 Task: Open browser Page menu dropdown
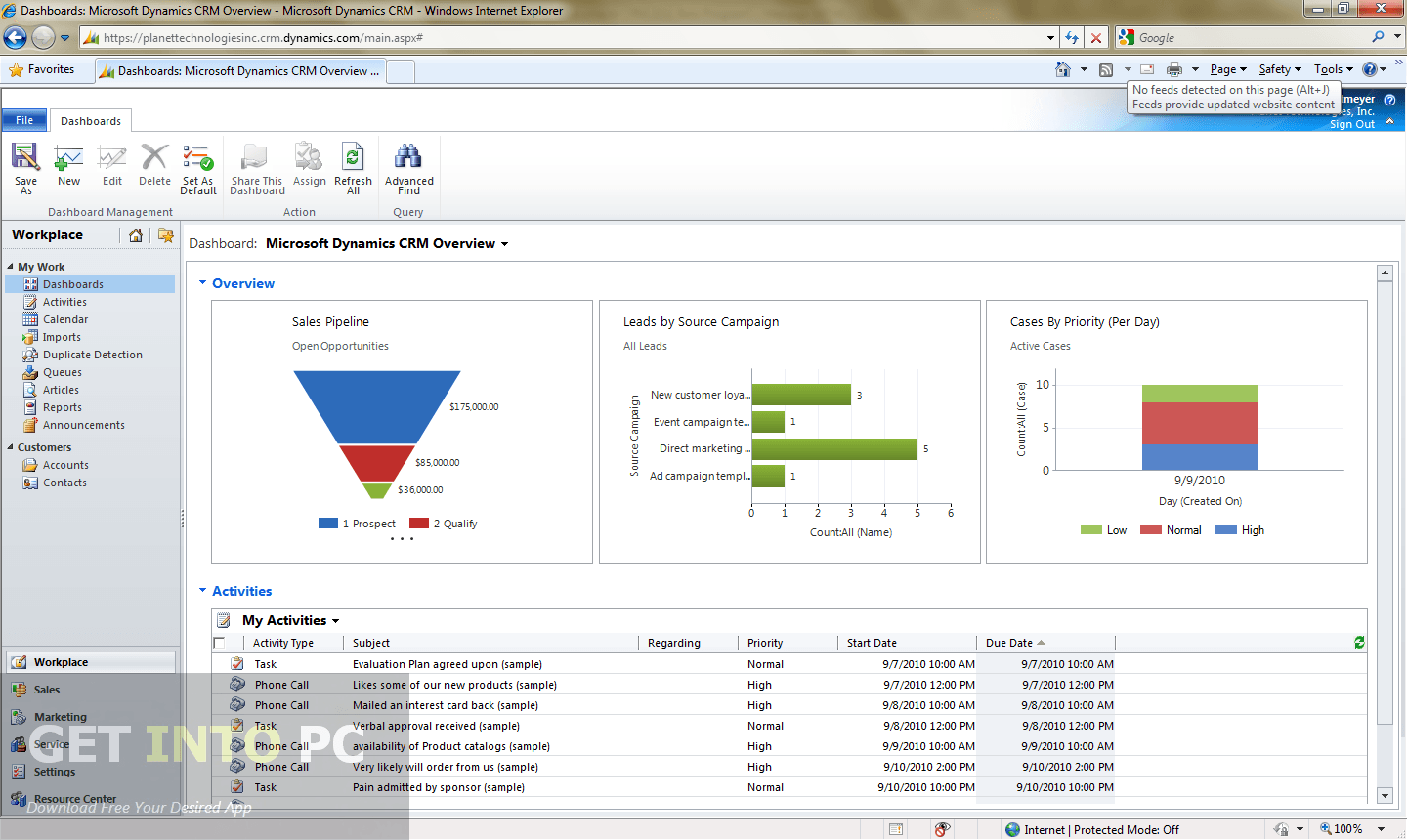[1228, 69]
